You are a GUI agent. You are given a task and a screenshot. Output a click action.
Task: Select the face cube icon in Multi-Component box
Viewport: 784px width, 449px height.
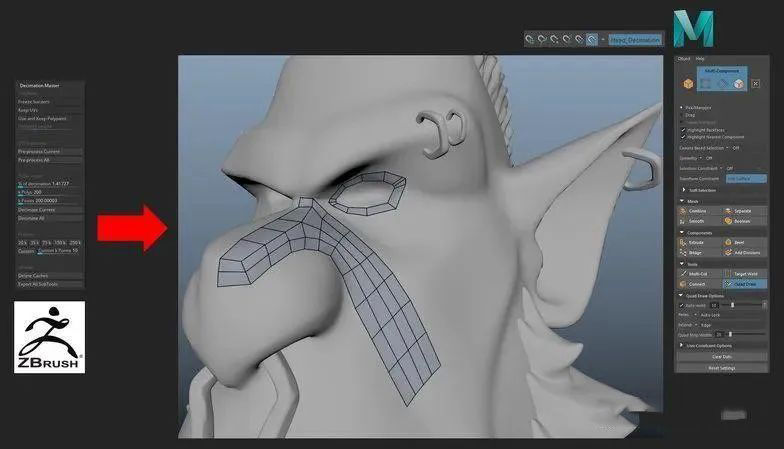pyautogui.click(x=738, y=84)
